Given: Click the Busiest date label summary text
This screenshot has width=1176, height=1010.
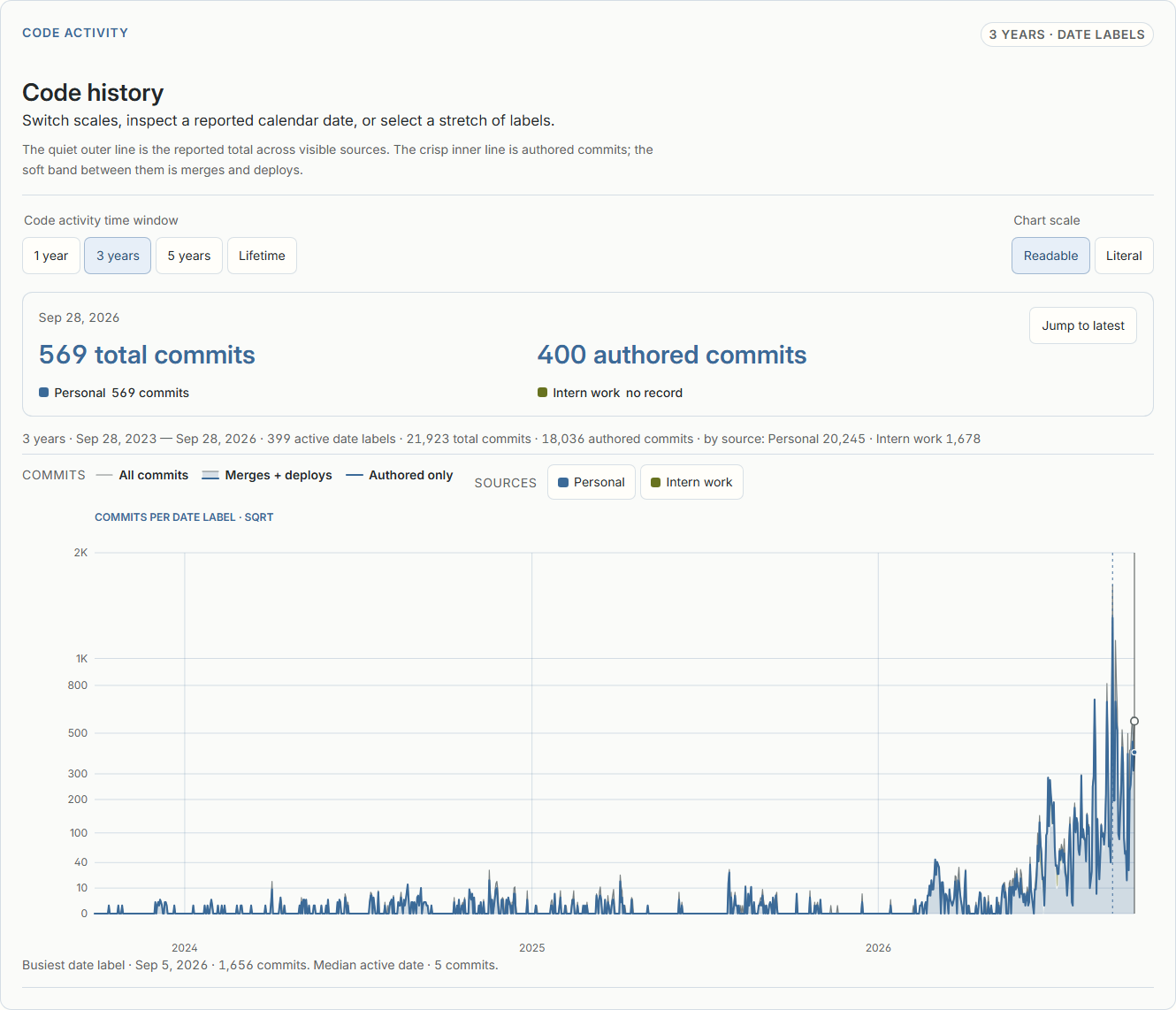Looking at the screenshot, I should pos(260,965).
